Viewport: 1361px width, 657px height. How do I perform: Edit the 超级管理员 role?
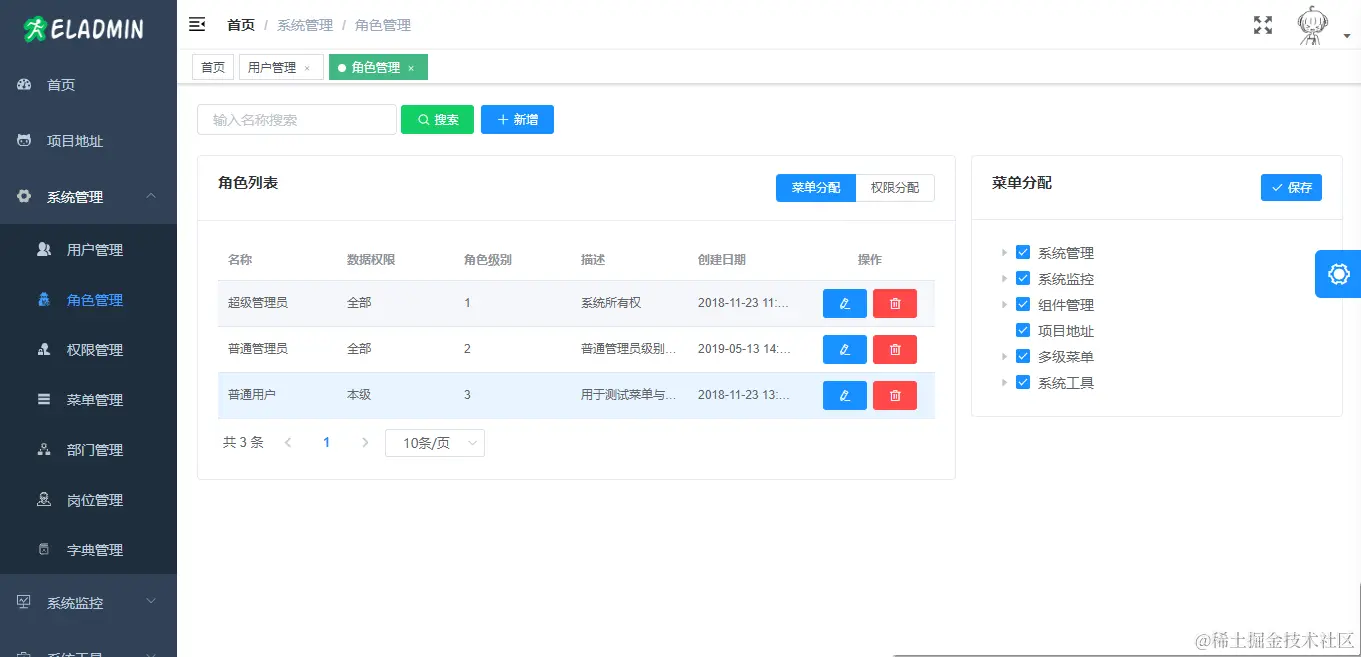(x=845, y=303)
